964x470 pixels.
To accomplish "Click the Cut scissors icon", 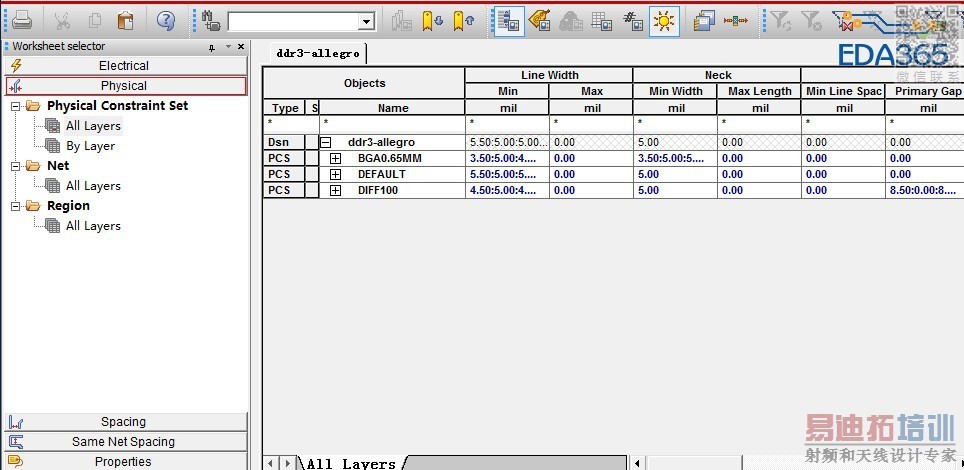I will coord(62,21).
